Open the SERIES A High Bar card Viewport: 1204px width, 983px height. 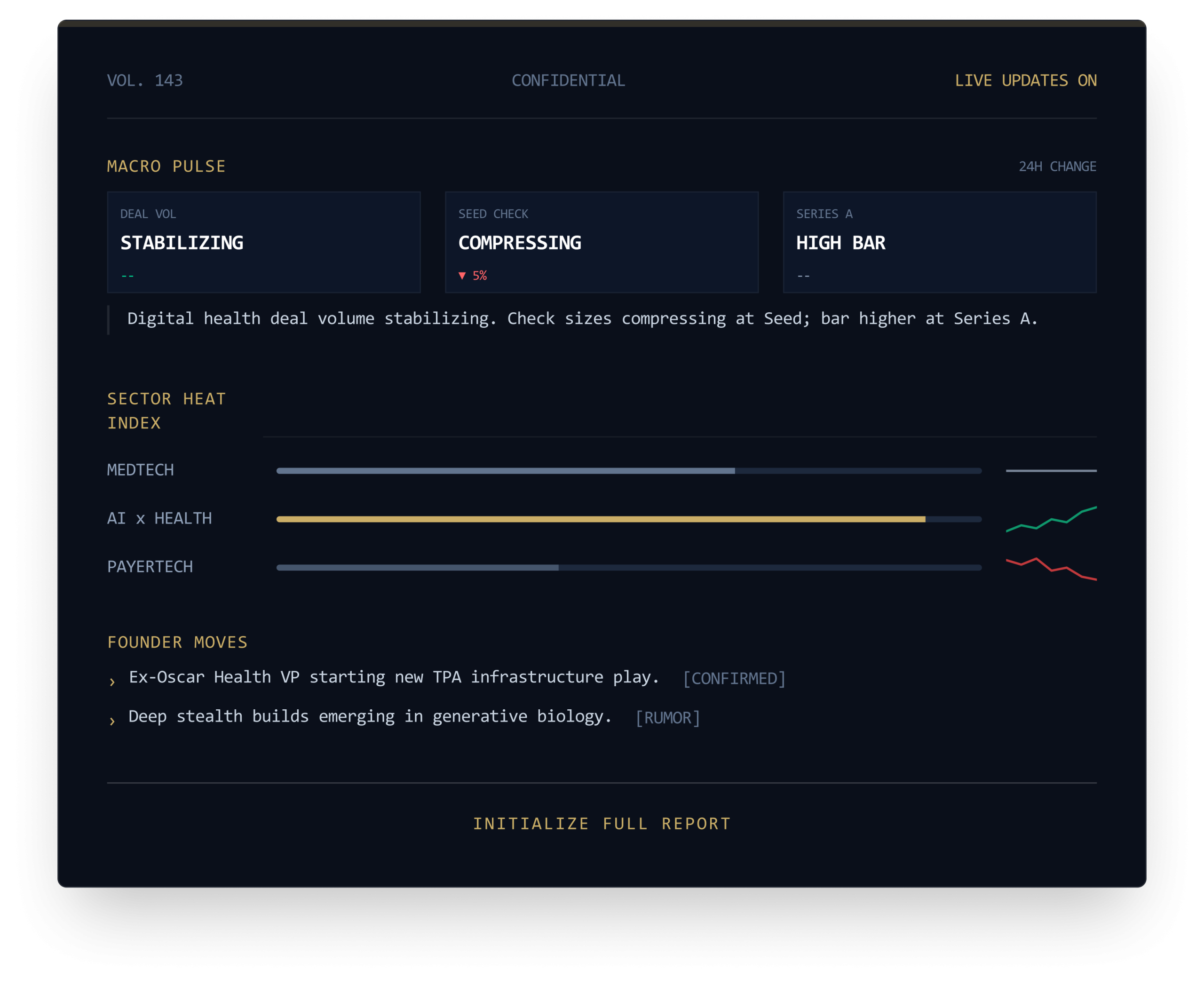tap(940, 242)
